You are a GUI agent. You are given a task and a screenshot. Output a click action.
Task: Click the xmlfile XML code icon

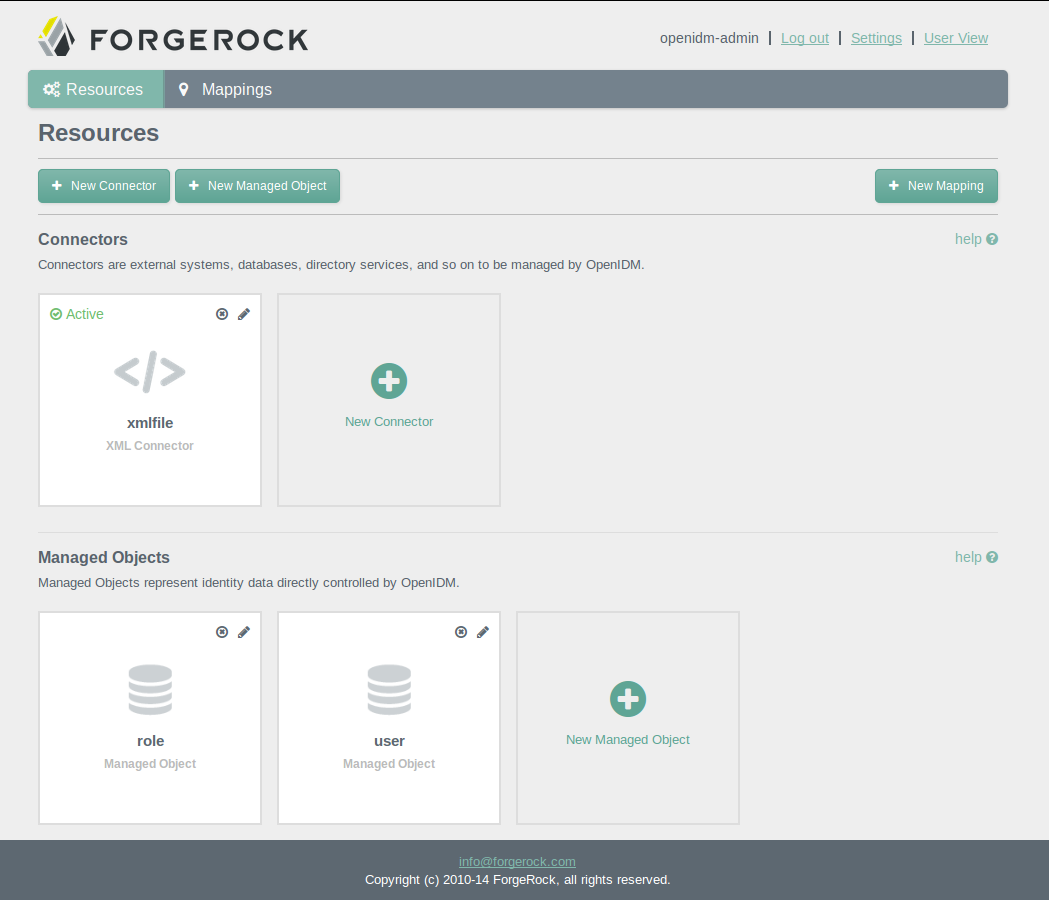[x=150, y=371]
